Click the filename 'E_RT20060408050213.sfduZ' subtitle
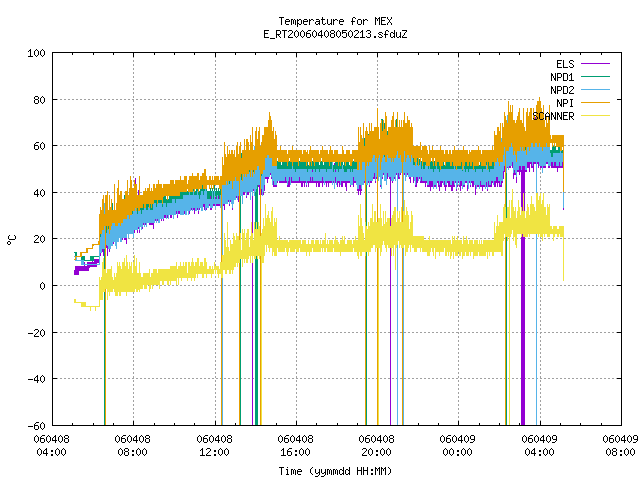The height and width of the screenshot is (480, 640). (x=335, y=34)
